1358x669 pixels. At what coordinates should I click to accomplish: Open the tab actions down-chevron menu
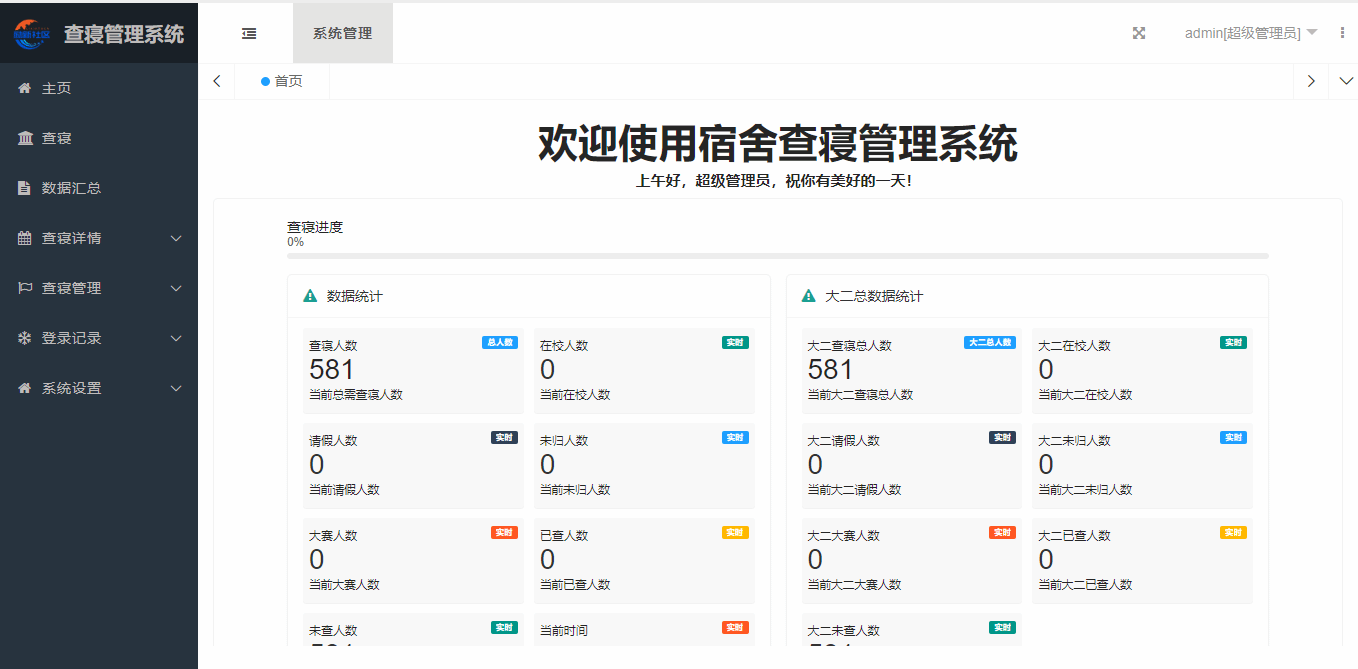[x=1345, y=81]
